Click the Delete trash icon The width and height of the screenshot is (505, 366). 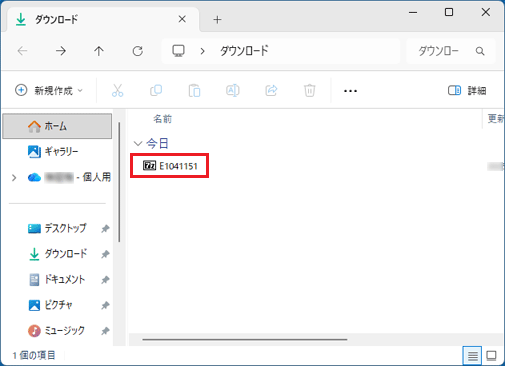[310, 90]
